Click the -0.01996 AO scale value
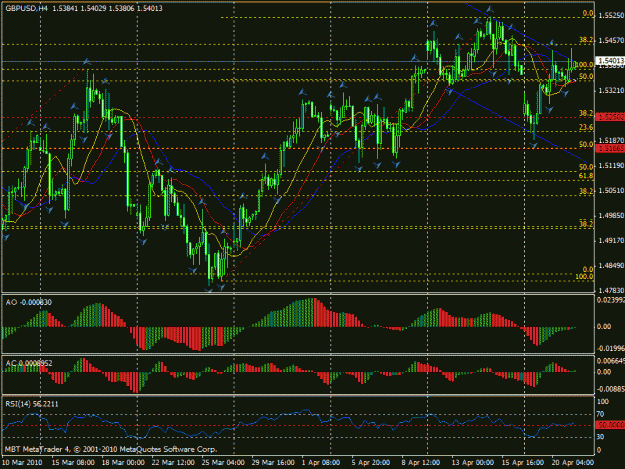This screenshot has width=625, height=469. [610, 348]
